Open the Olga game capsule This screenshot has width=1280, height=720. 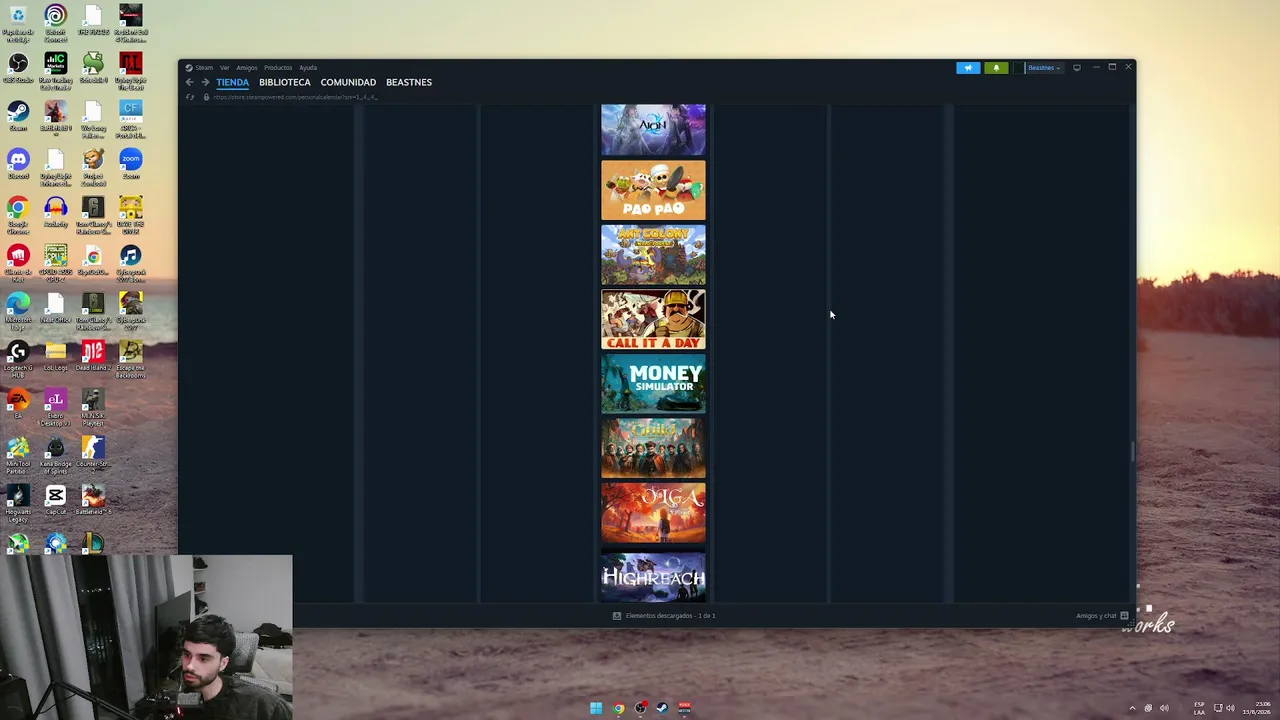(653, 513)
